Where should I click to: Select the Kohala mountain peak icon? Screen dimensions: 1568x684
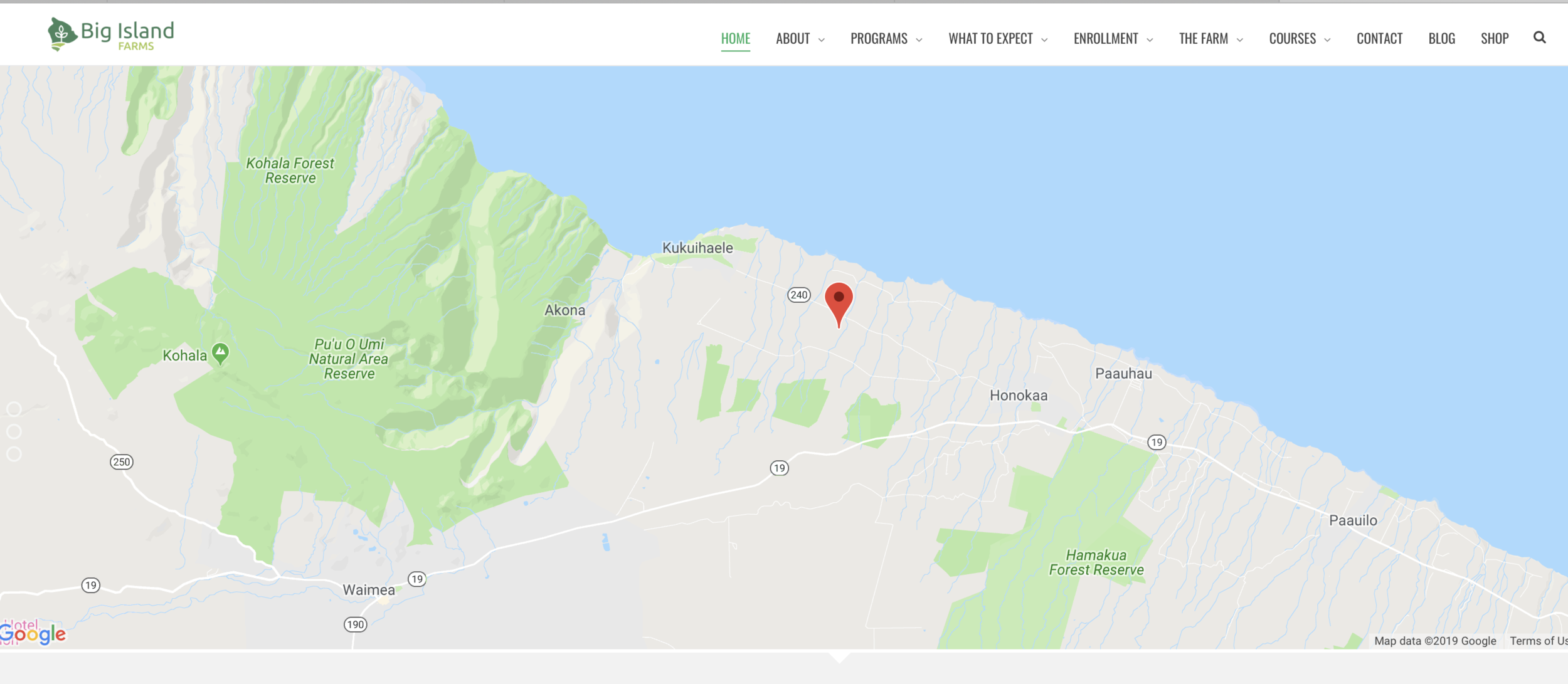coord(220,354)
